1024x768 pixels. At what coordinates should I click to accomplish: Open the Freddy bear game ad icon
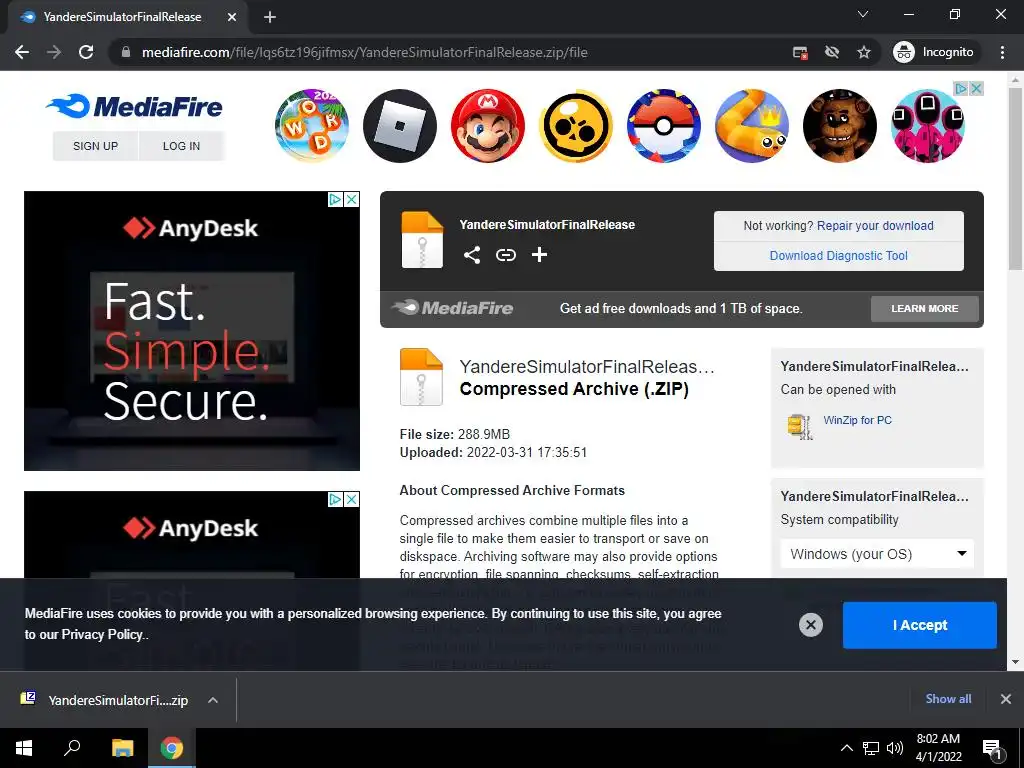tap(840, 125)
